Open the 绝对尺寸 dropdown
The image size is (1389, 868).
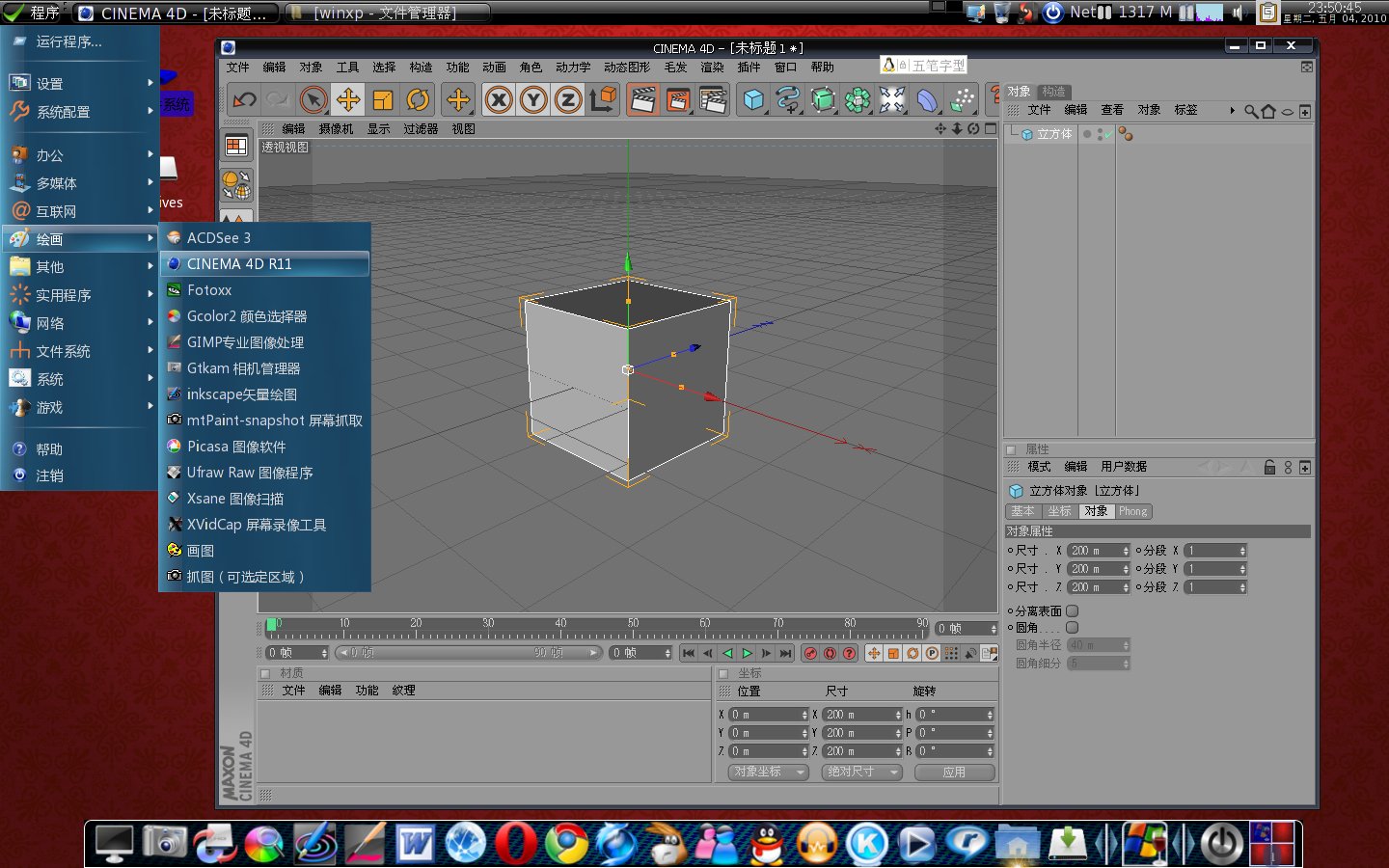coord(862,773)
